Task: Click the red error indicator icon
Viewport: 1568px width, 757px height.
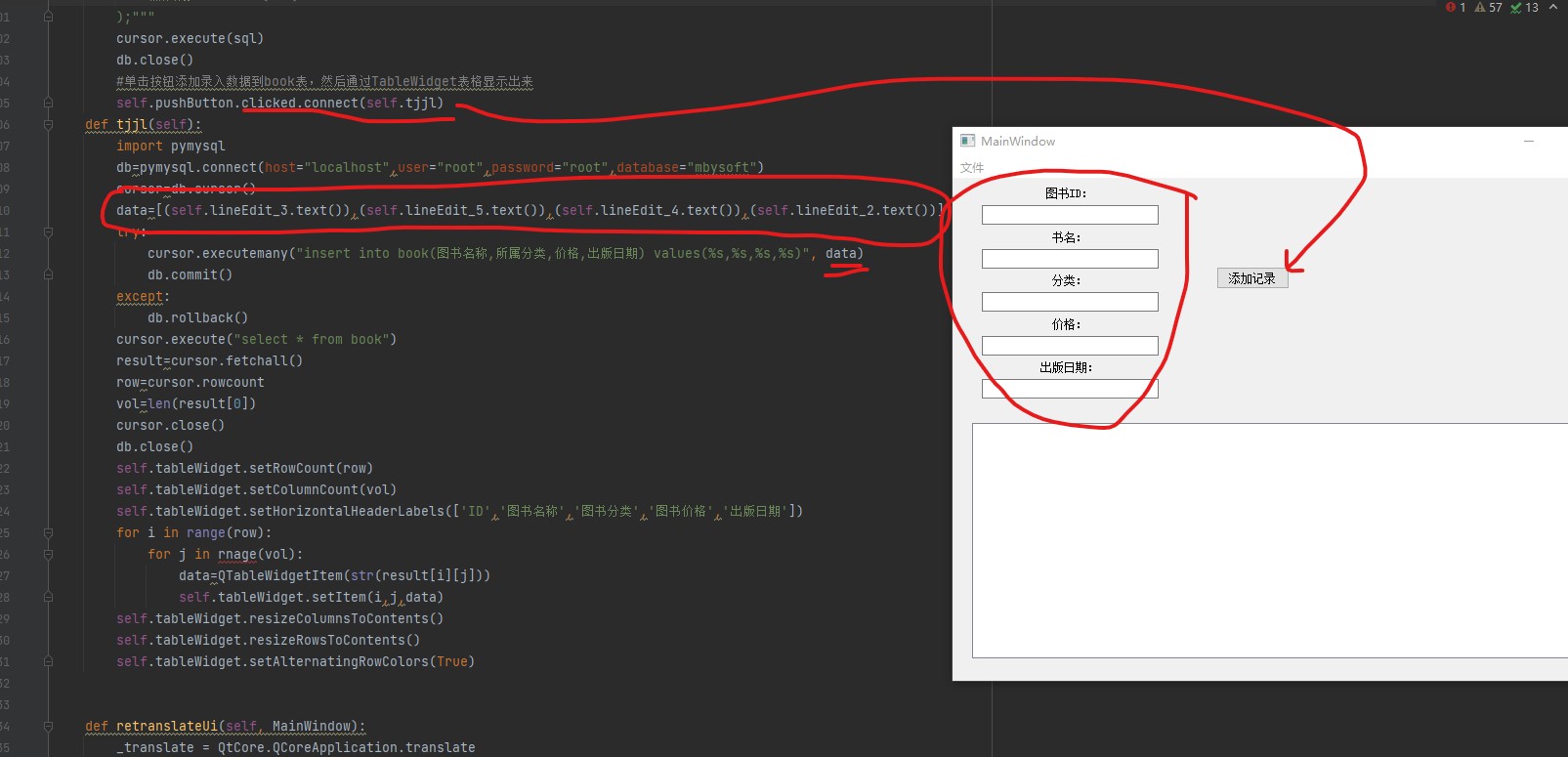Action: [x=1451, y=7]
